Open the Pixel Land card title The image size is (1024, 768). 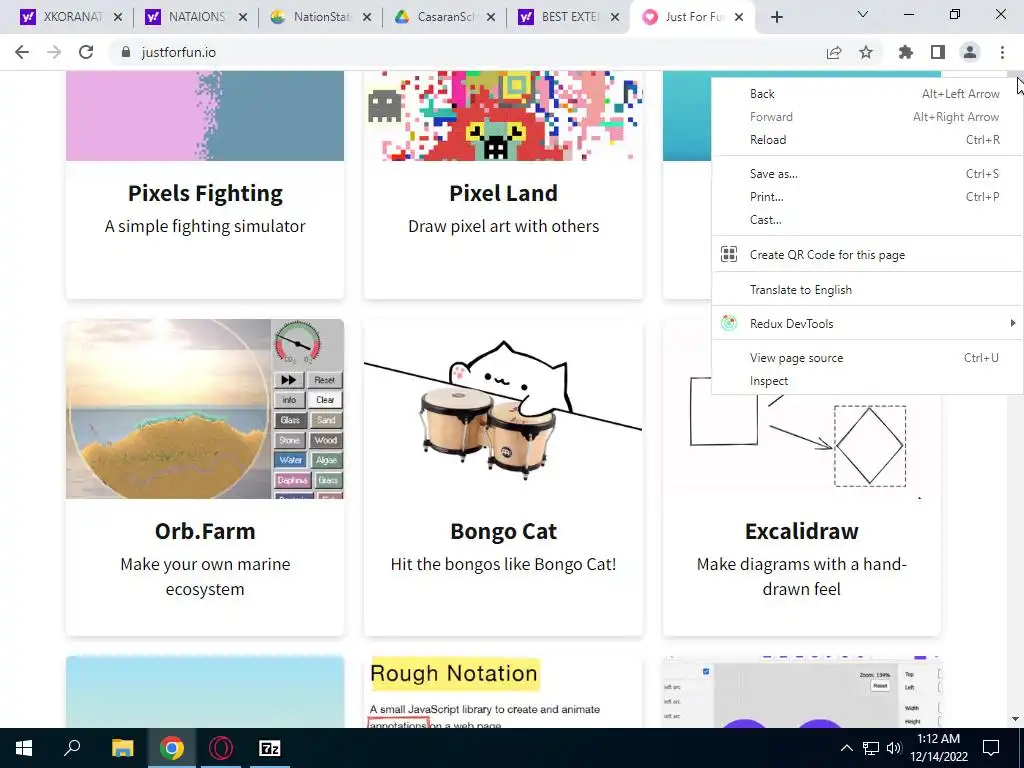pos(504,193)
